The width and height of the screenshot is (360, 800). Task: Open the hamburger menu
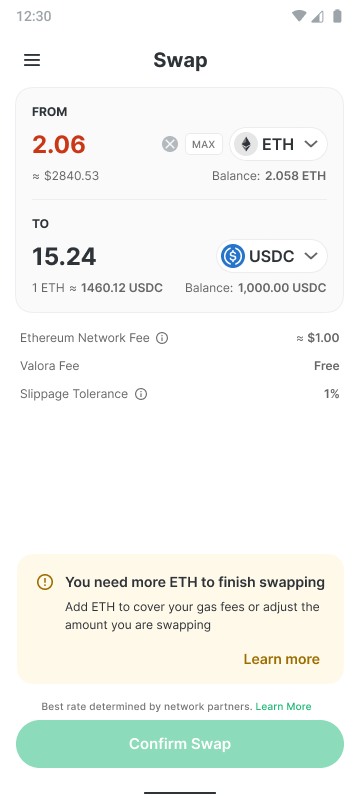click(32, 60)
